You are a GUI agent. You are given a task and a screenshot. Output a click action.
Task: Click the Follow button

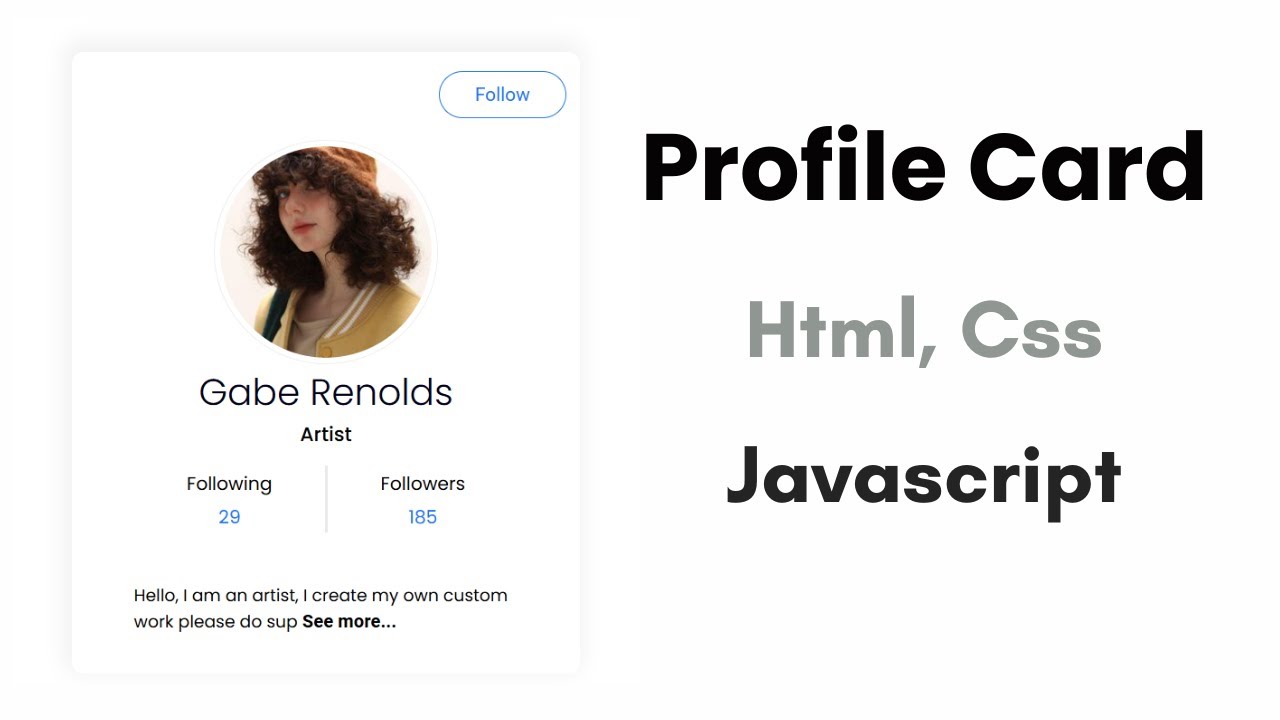[502, 95]
